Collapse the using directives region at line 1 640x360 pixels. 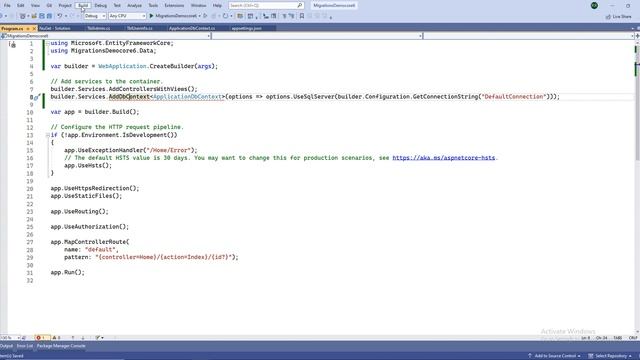(47, 43)
